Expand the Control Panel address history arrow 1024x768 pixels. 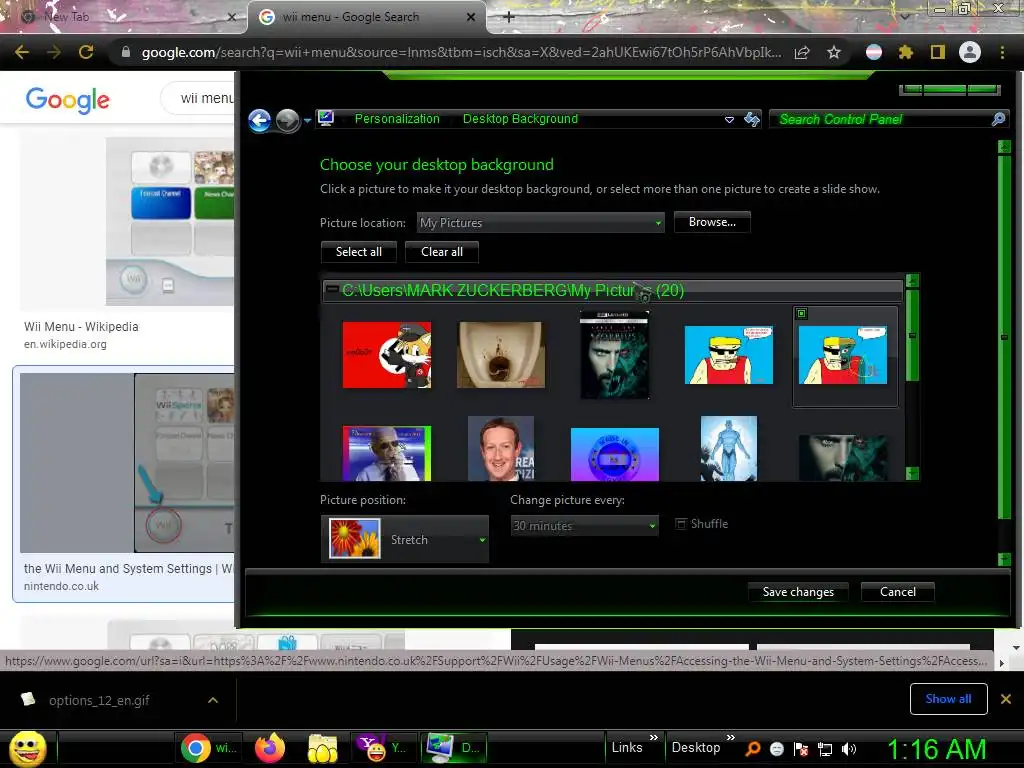[729, 120]
